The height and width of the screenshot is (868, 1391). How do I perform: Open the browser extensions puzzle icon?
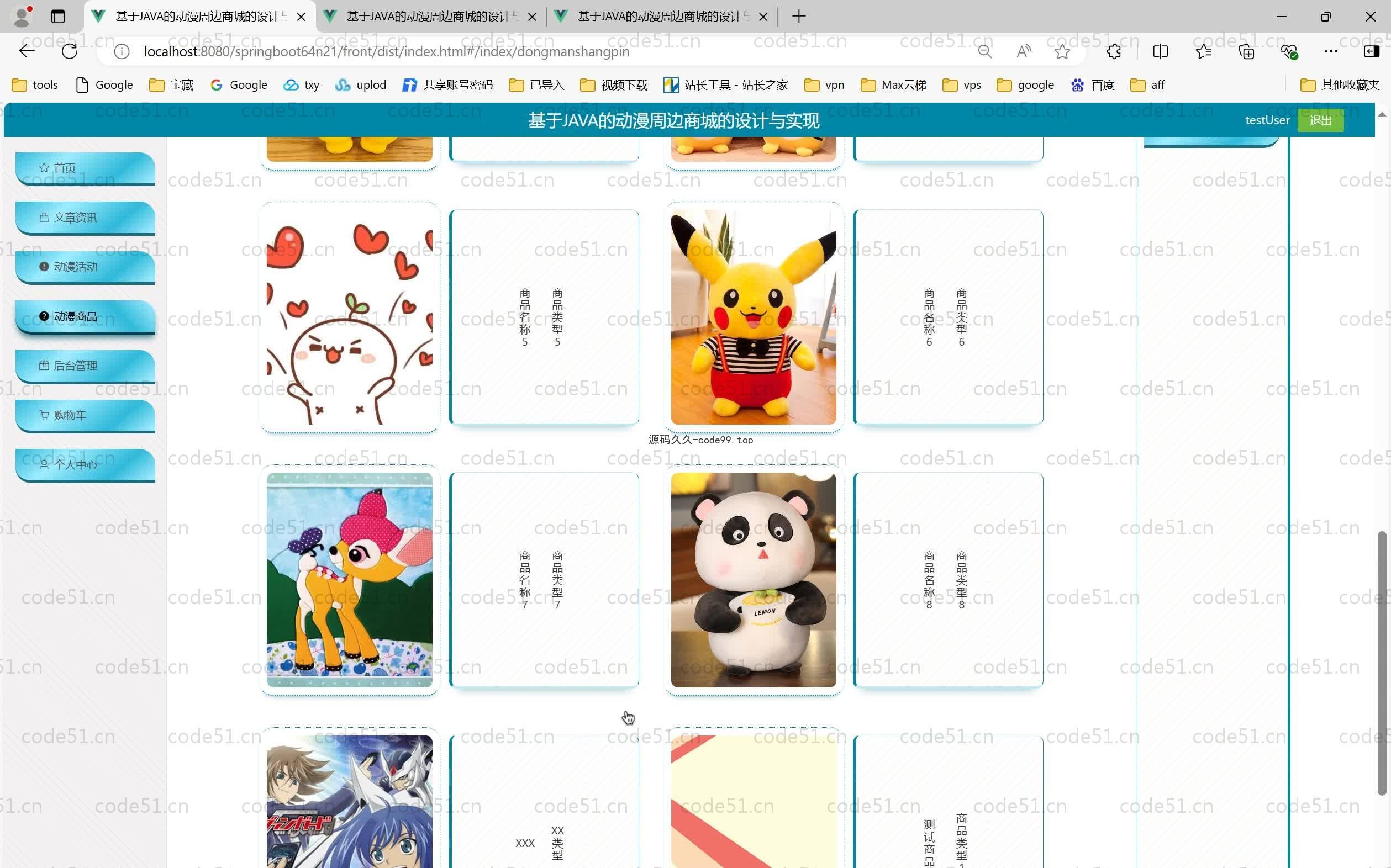pyautogui.click(x=1114, y=52)
